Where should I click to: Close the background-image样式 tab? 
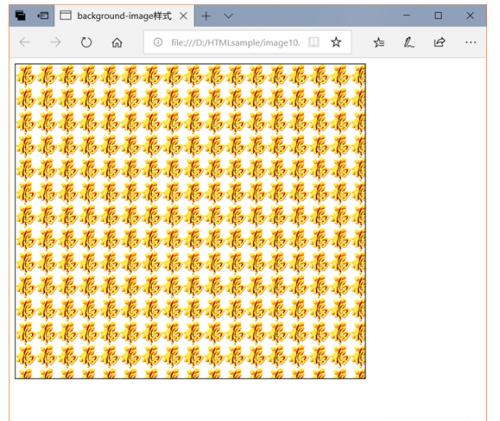click(183, 16)
